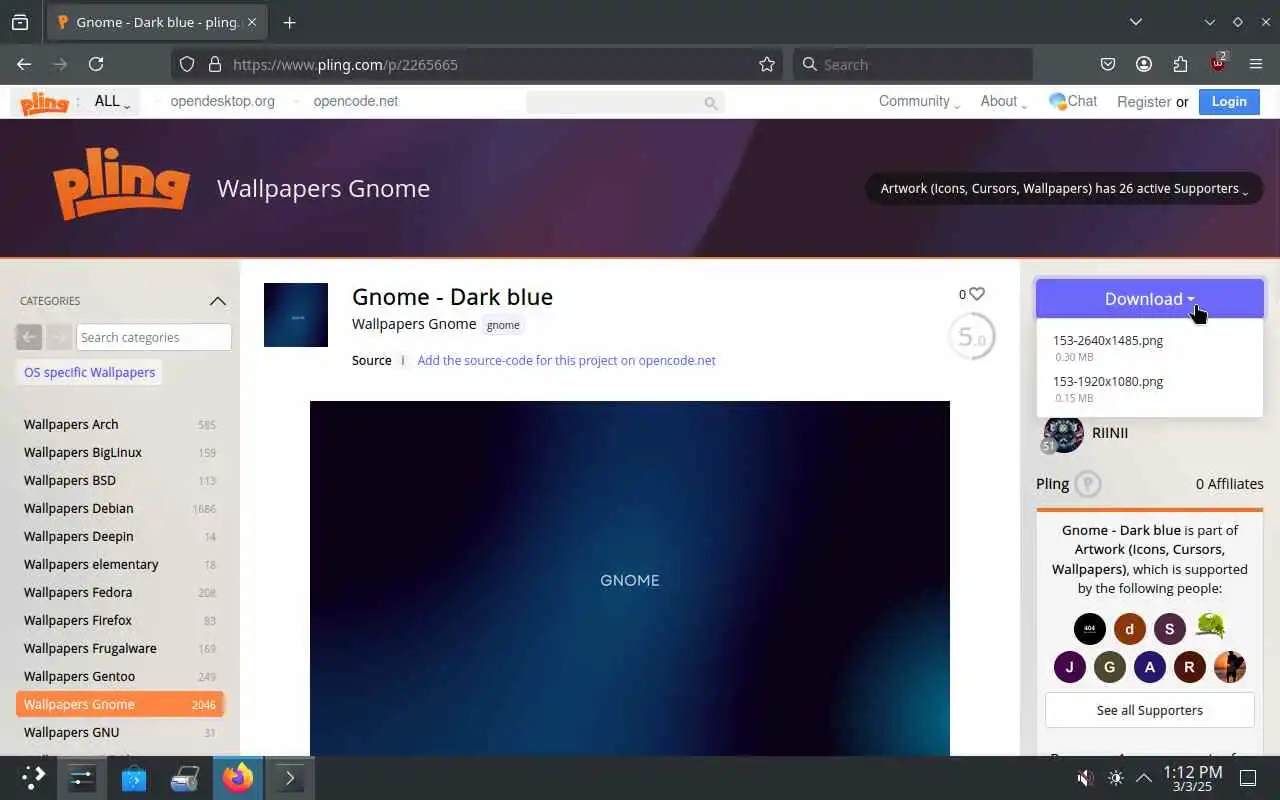The width and height of the screenshot is (1280, 800).
Task: Expand the ALL categories dropdown
Action: click(112, 102)
